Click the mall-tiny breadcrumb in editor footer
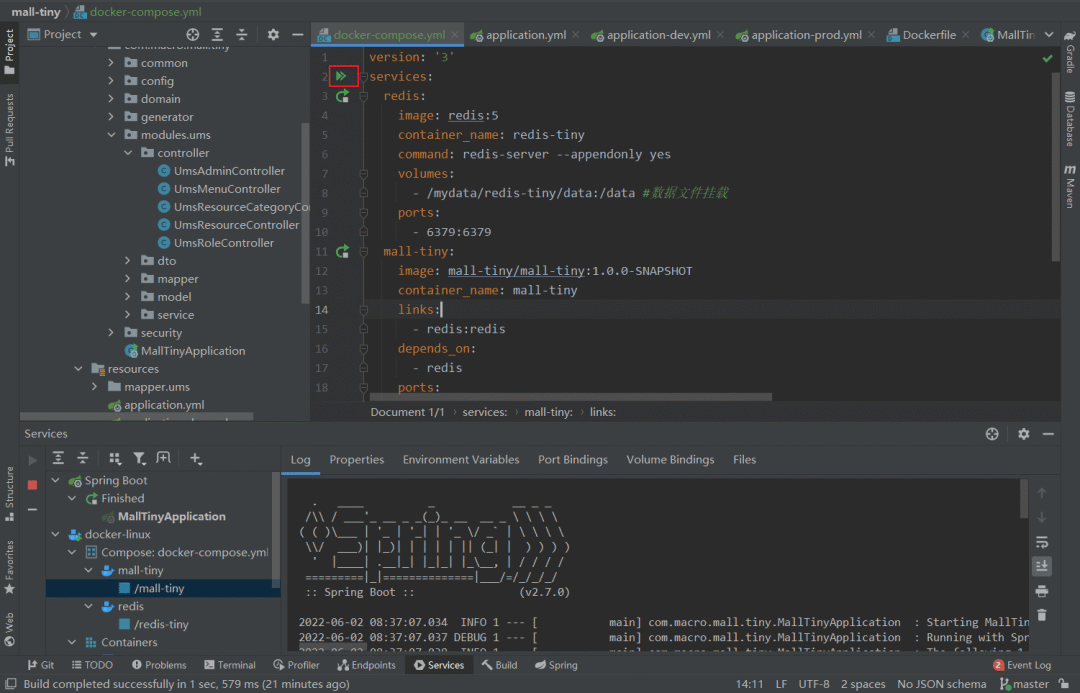The height and width of the screenshot is (693, 1080). (x=548, y=412)
